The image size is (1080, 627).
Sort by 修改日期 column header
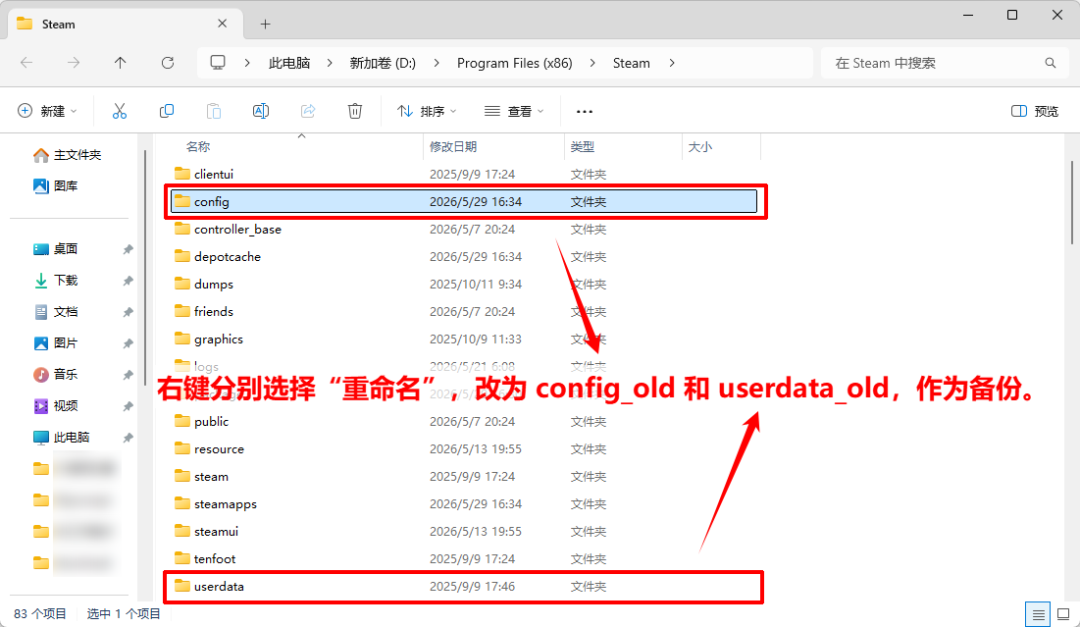pos(453,147)
